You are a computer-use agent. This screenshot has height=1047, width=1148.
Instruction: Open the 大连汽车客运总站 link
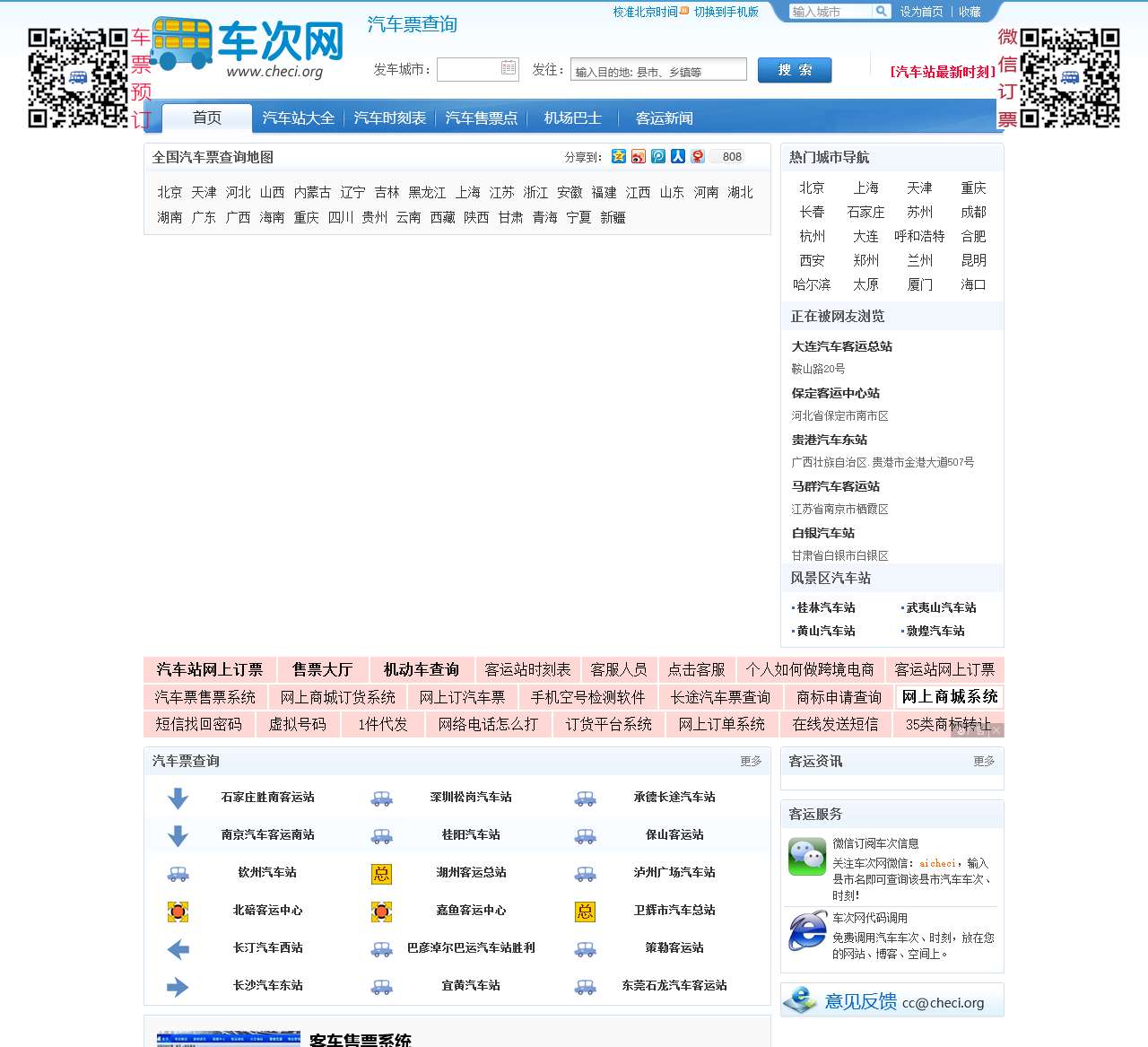coord(841,346)
